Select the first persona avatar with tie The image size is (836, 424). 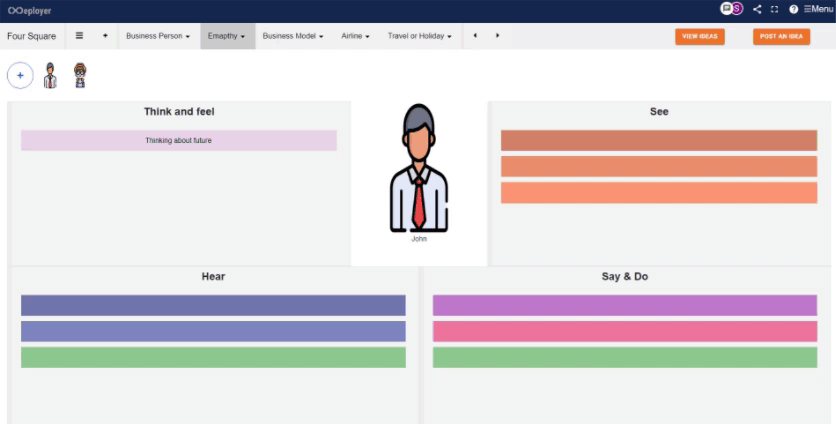click(x=50, y=76)
